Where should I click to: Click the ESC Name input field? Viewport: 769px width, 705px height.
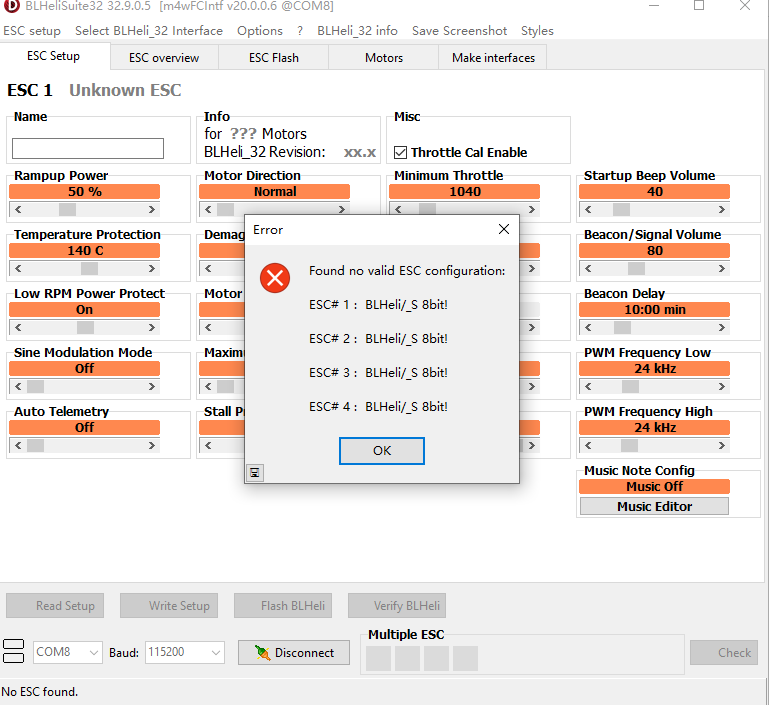point(88,148)
